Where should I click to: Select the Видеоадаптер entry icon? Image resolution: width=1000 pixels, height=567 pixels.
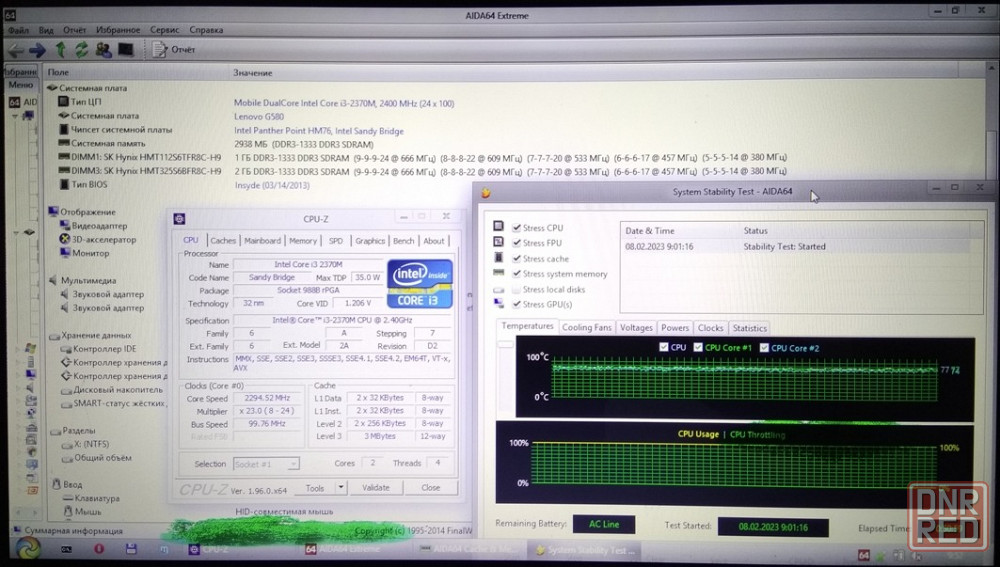click(x=64, y=225)
